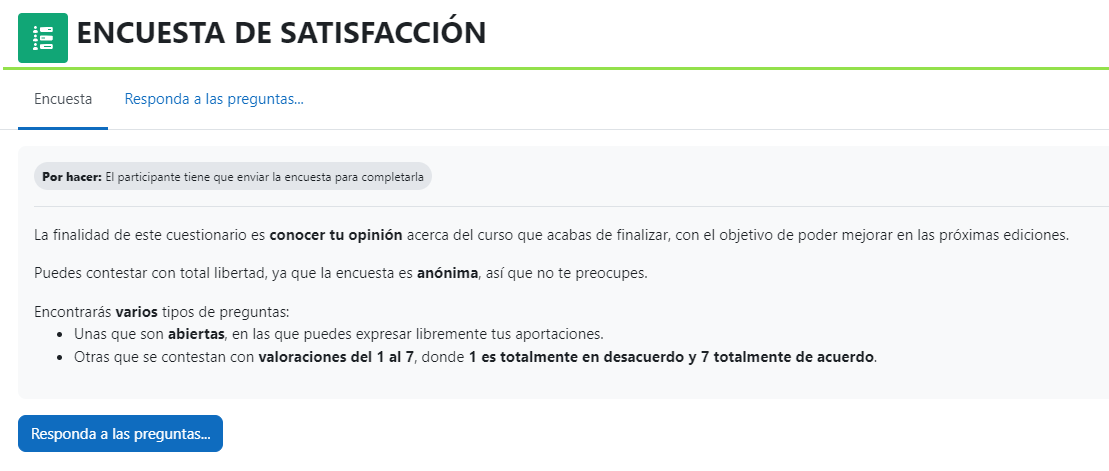The image size is (1109, 471).
Task: Click the text "La finalidad de este cuestionario"
Action: pos(149,236)
